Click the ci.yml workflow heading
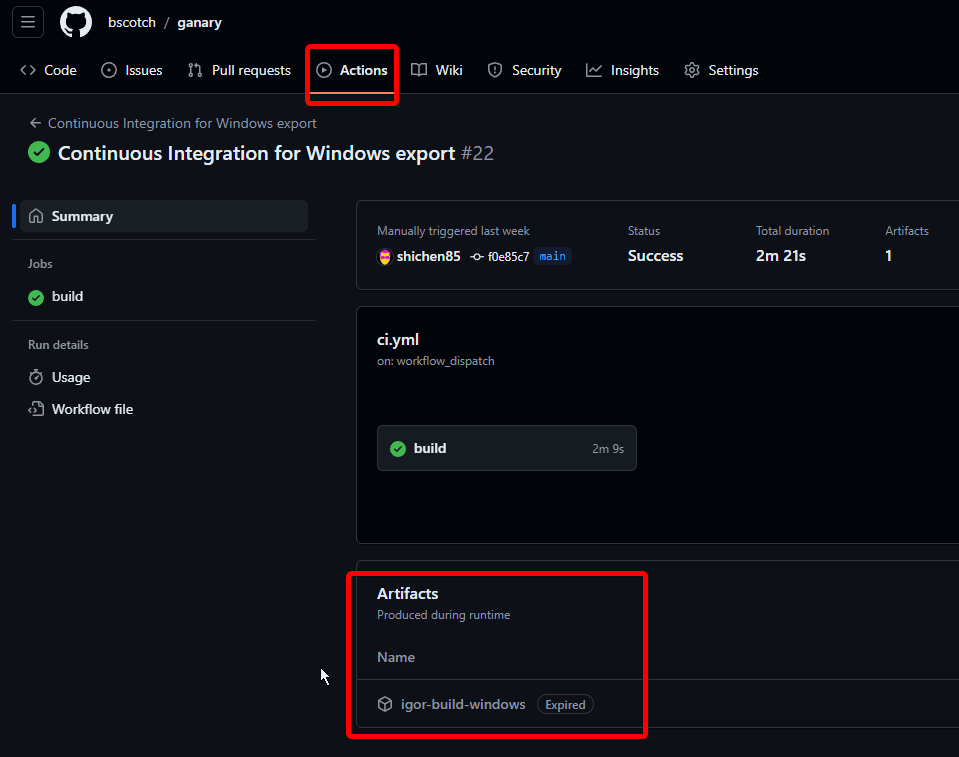 (x=398, y=339)
